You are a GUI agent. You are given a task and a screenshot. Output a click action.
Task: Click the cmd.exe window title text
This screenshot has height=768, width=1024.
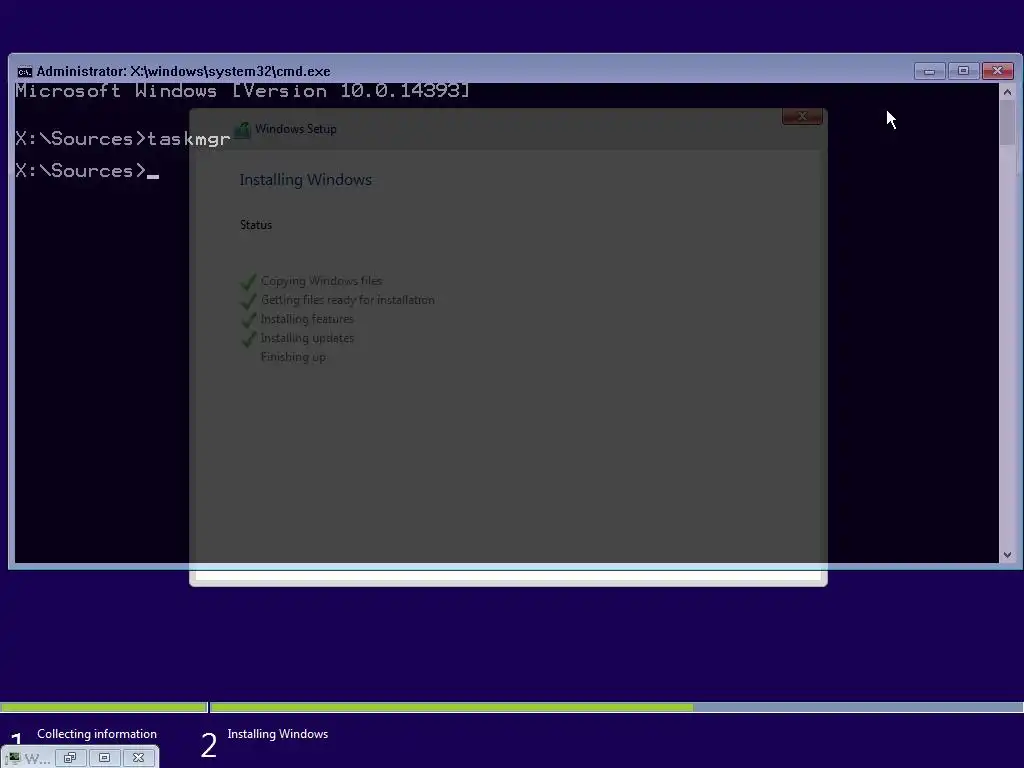(184, 71)
